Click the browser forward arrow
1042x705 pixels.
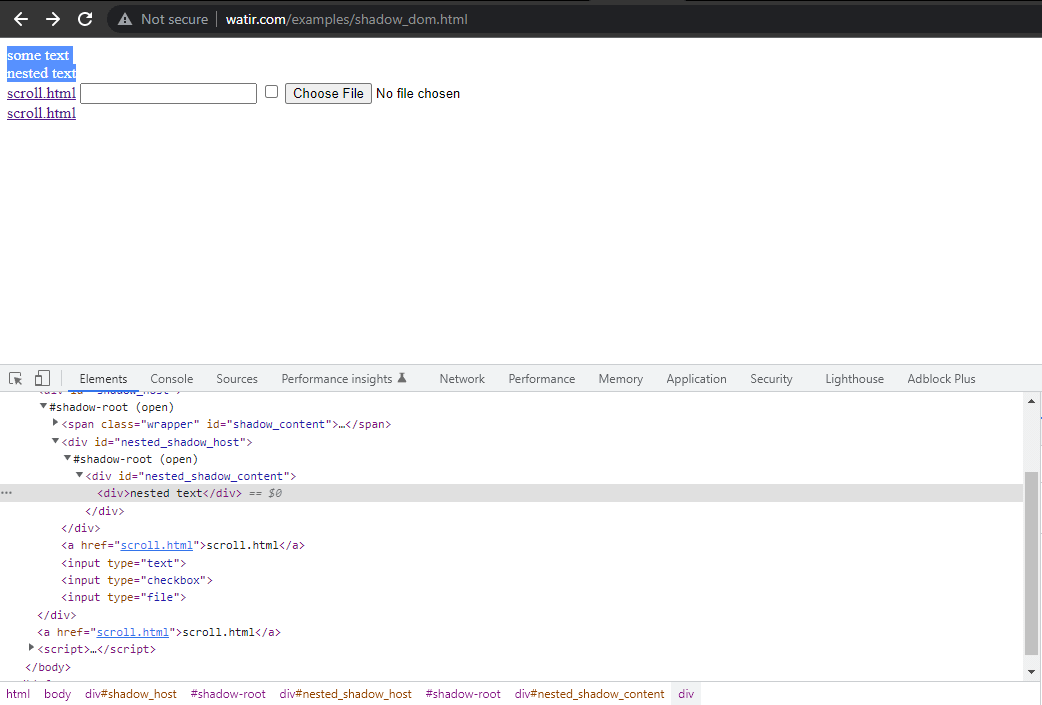point(53,19)
